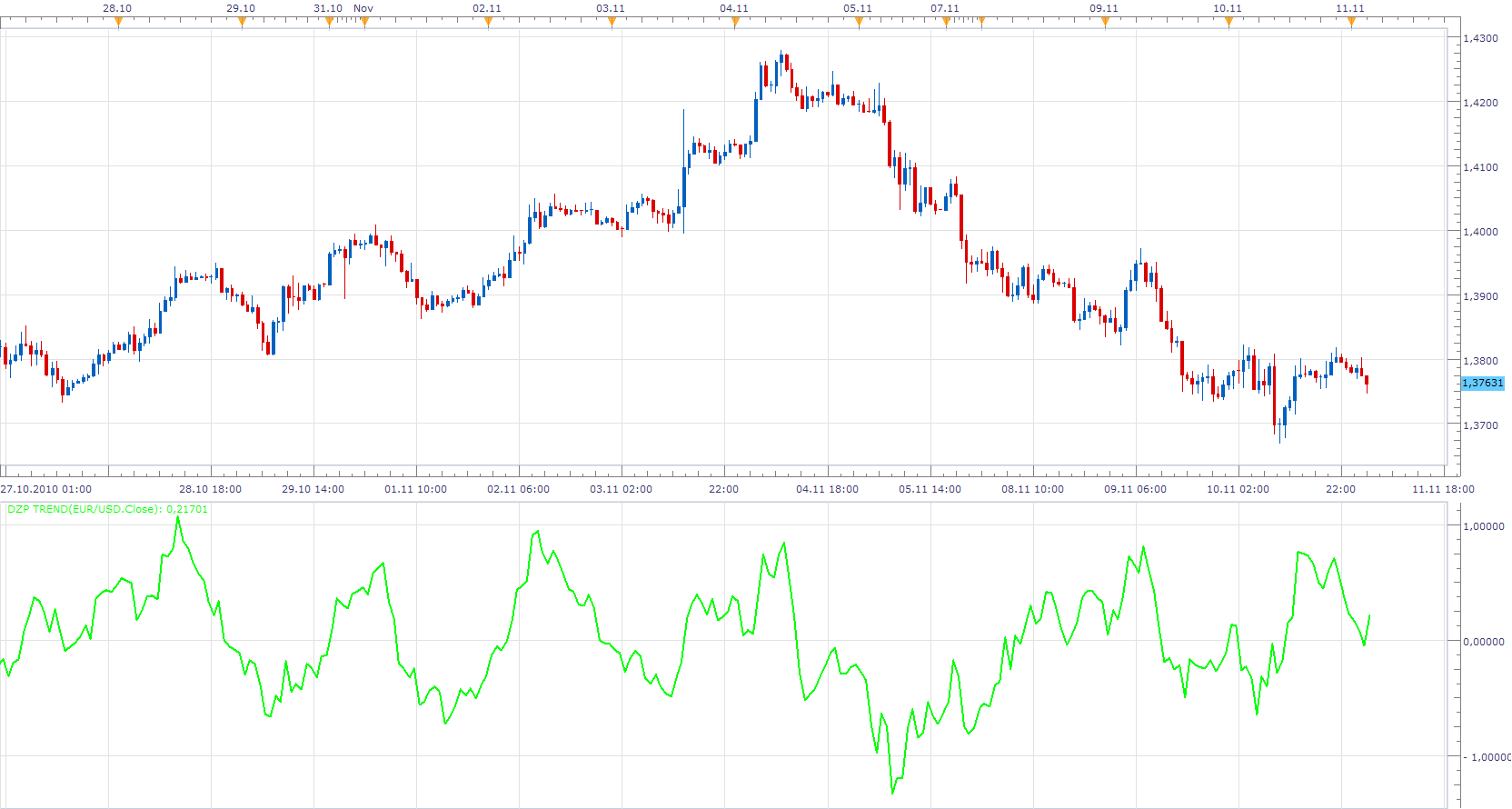Select the DZP TREND indicator label
The image size is (1512, 809).
click(107, 509)
